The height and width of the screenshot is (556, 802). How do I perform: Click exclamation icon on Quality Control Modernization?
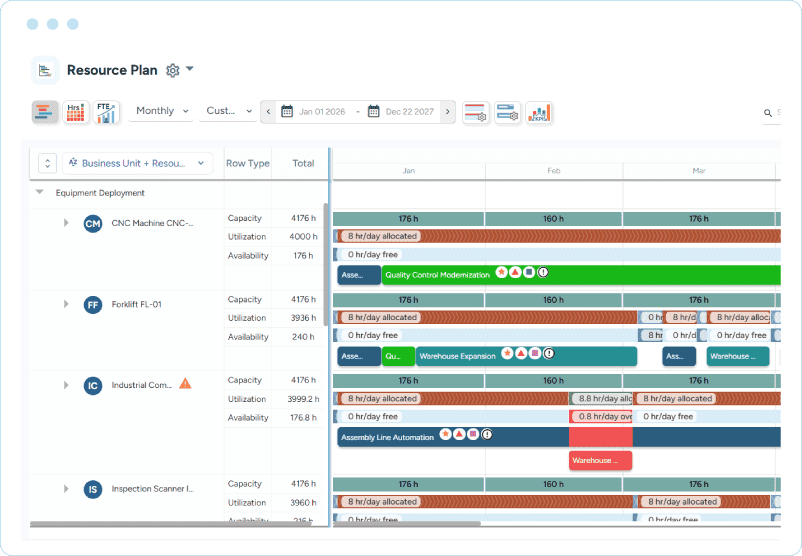(x=543, y=272)
